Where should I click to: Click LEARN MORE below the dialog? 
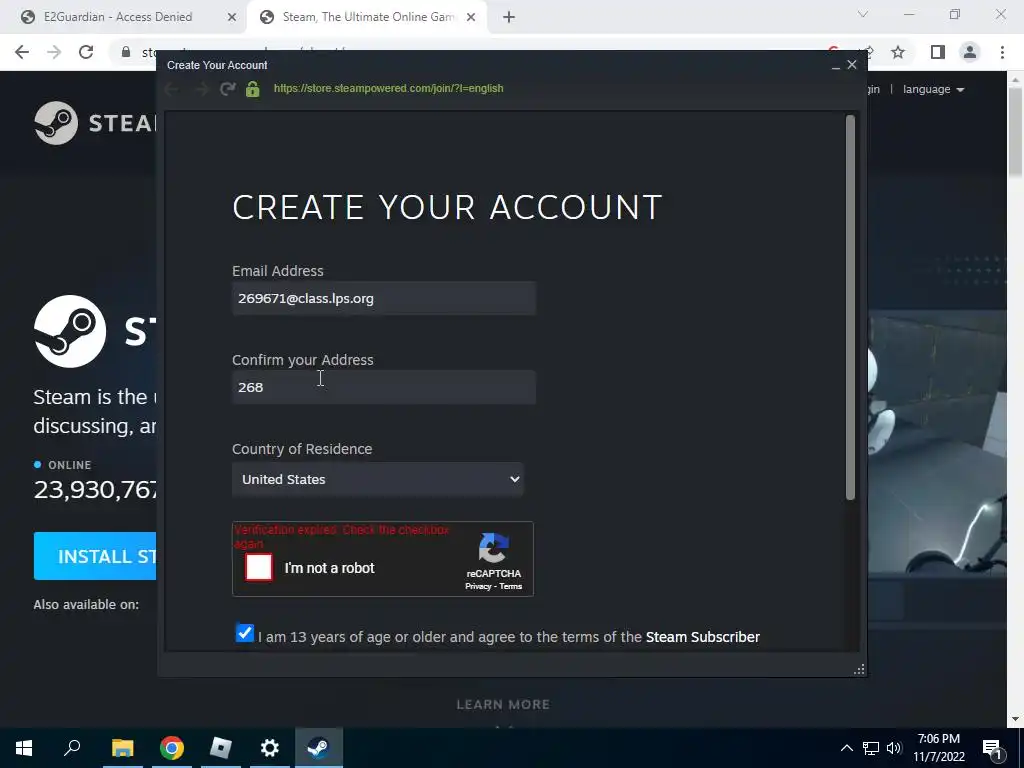503,705
